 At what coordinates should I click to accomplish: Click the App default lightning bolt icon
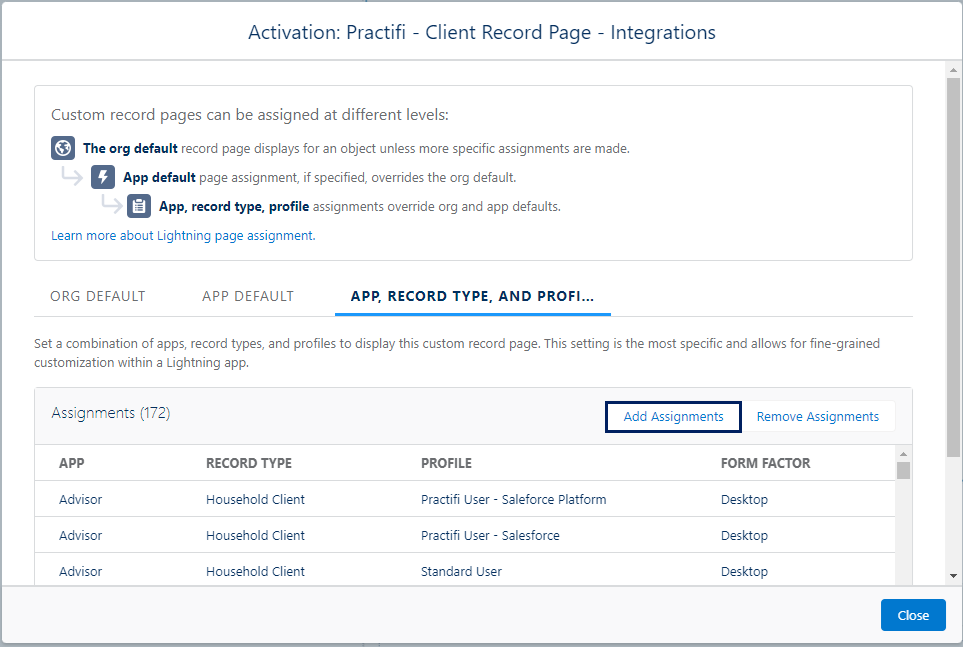point(103,177)
